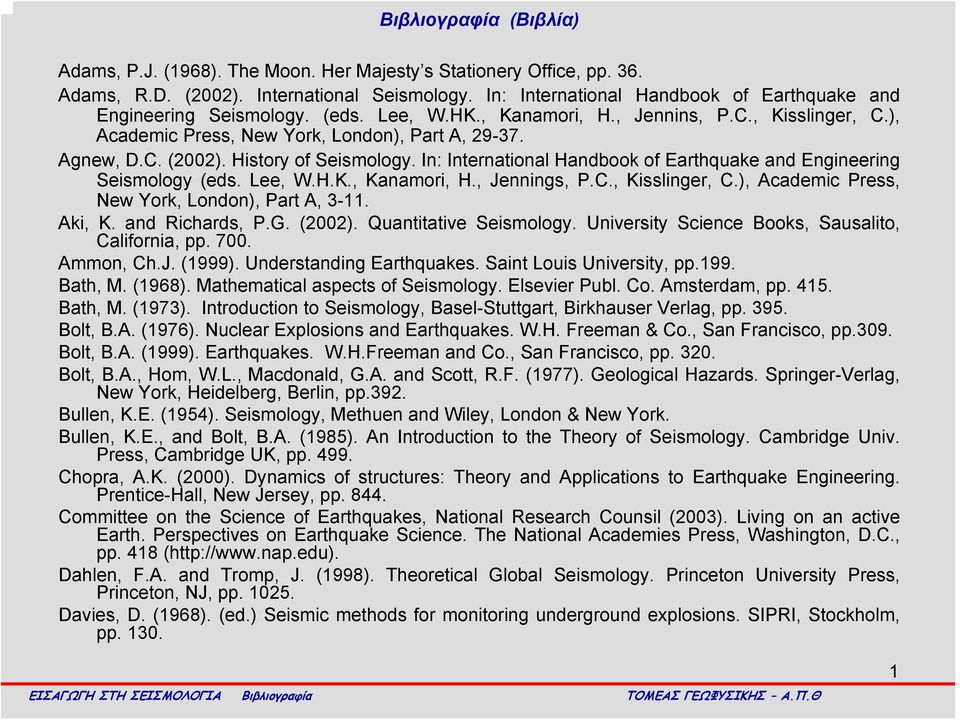960x720 pixels.
Task: Select the Committee on the Science of Earthquakes entry
Action: point(479,535)
